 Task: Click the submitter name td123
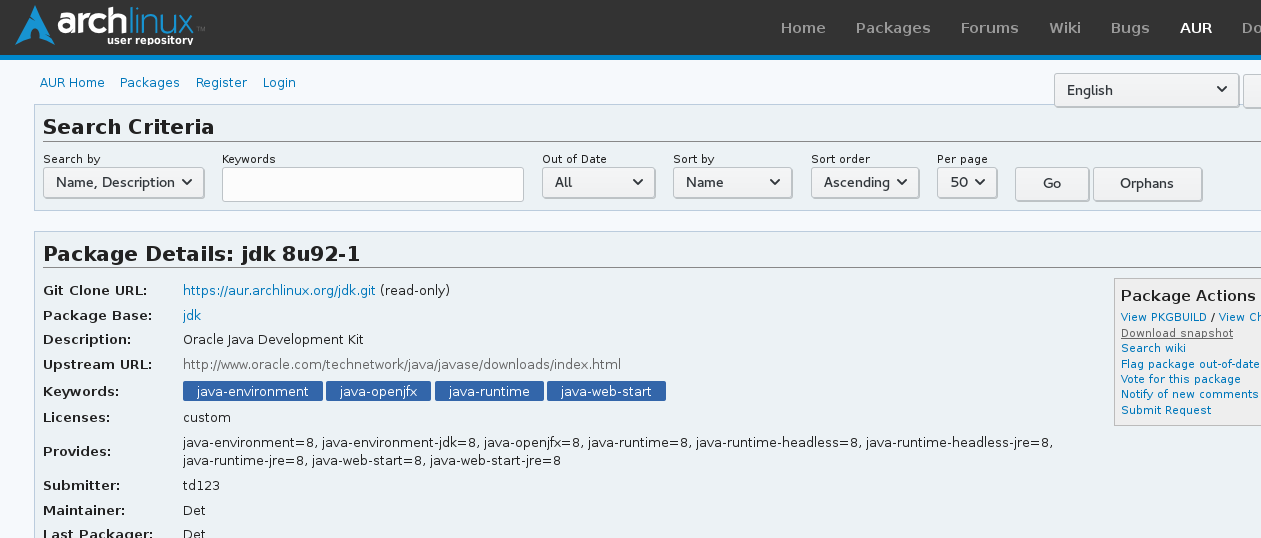point(201,485)
